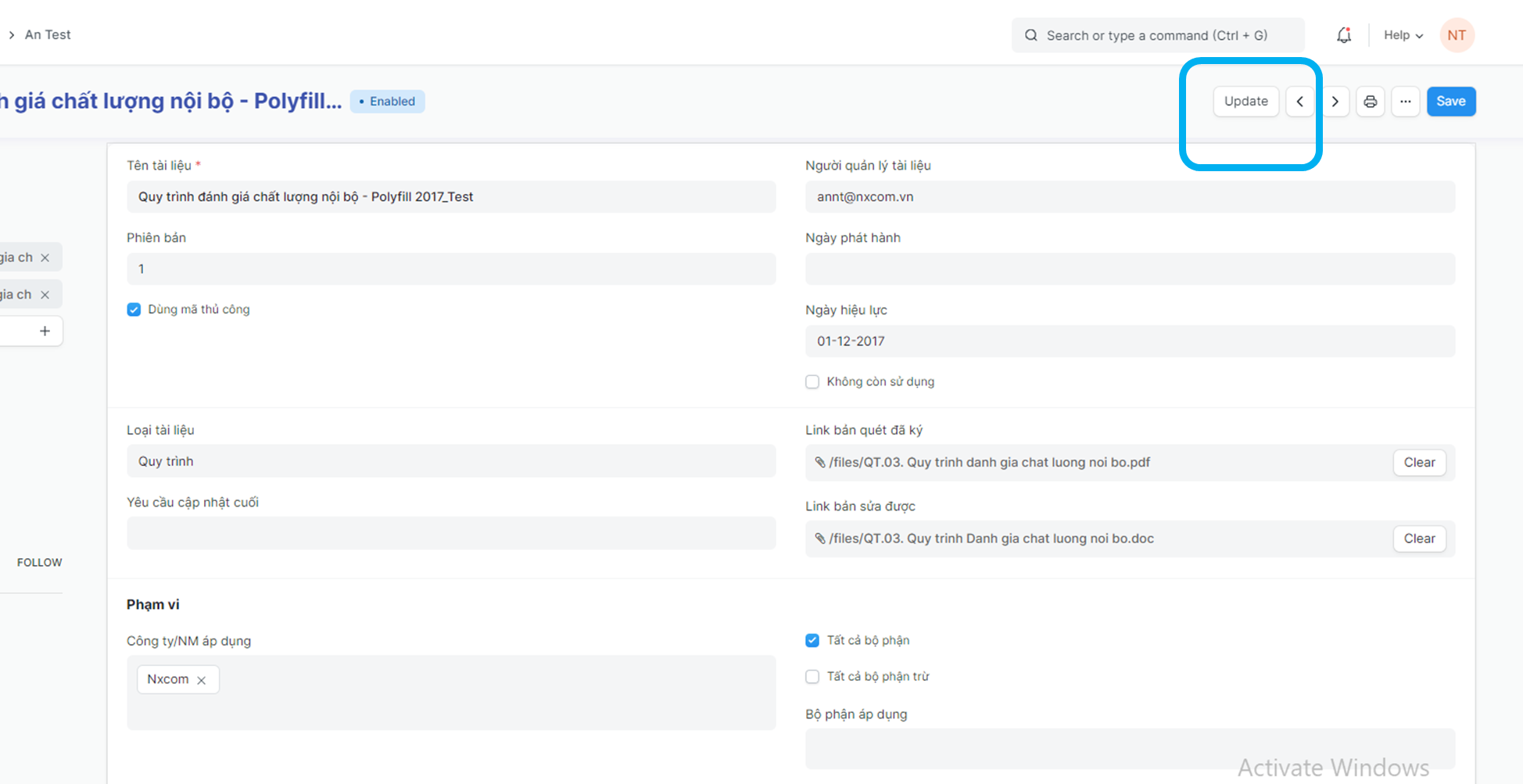Open the print document icon

coord(1370,102)
